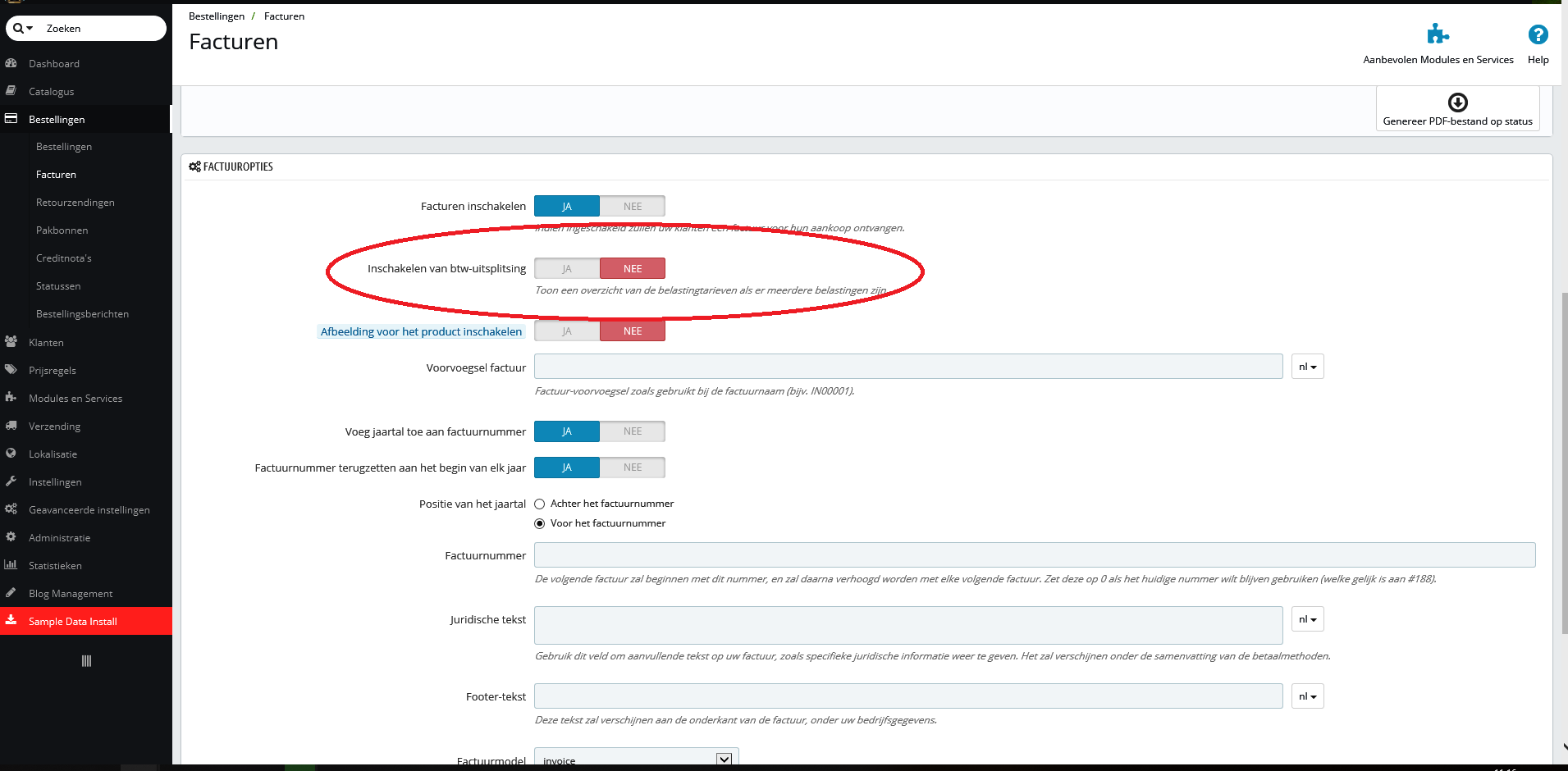Set Voeg jaartal toe aan factuurnummer to NEE
Image resolution: width=1568 pixels, height=771 pixels.
[633, 431]
